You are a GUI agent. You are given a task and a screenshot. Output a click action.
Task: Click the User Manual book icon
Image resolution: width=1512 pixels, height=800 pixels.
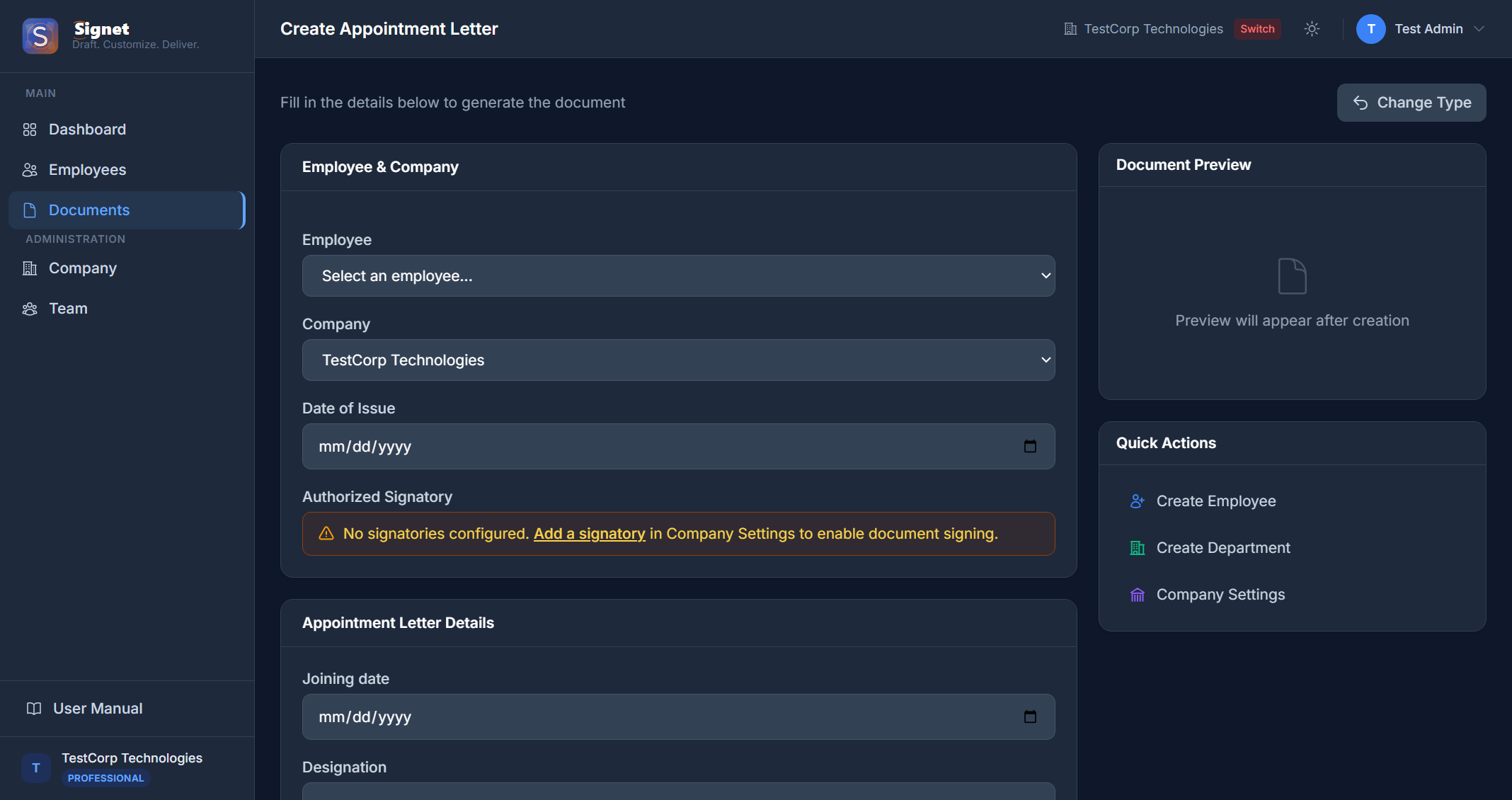coord(33,709)
